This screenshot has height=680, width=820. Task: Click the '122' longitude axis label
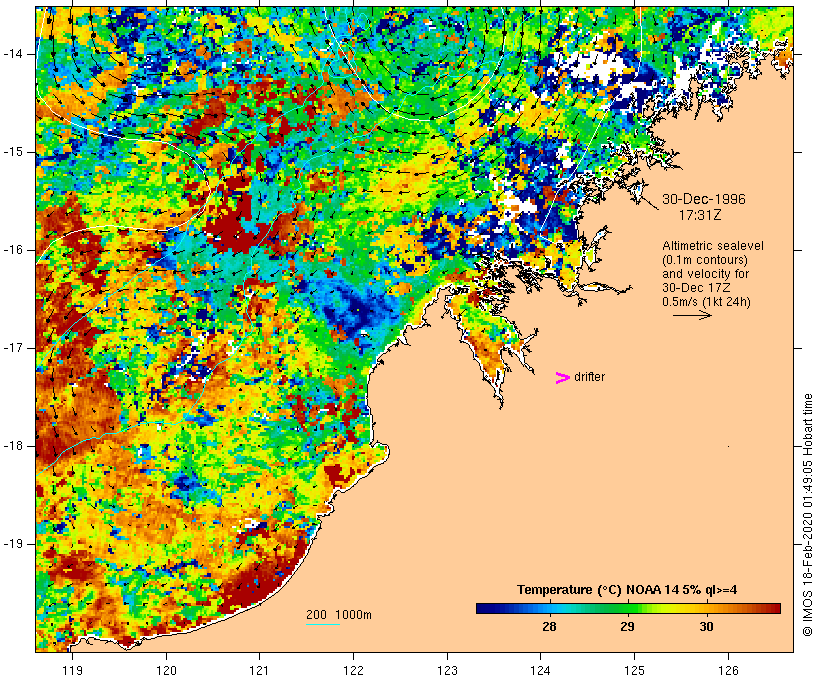click(354, 670)
